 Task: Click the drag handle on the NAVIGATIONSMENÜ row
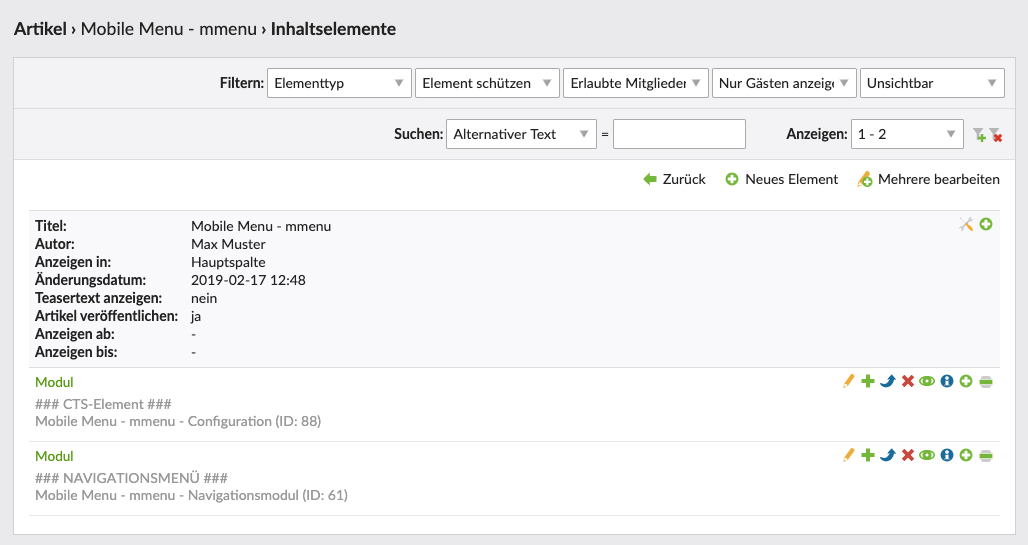[x=986, y=455]
